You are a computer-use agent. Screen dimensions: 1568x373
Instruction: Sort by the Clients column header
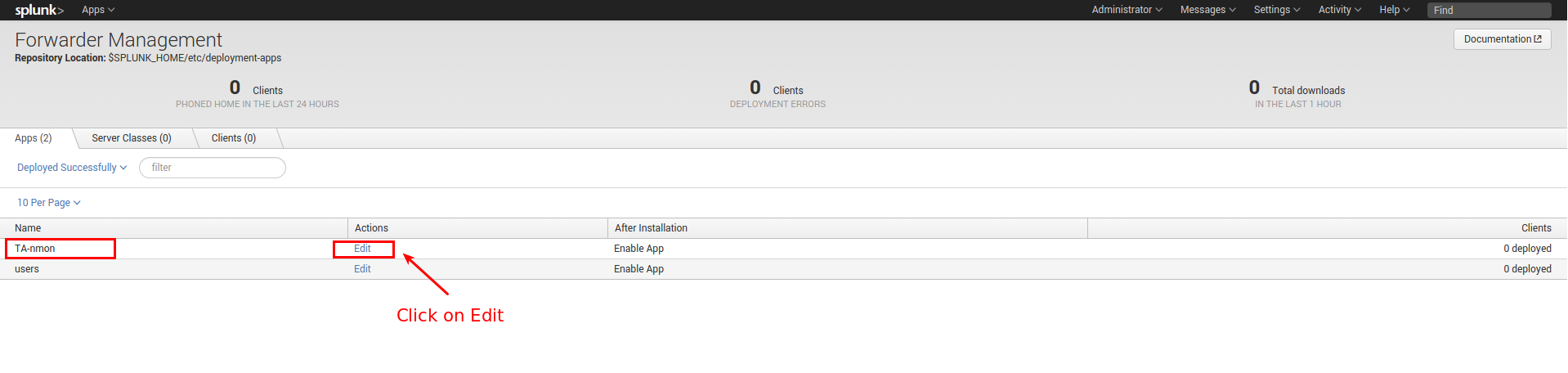click(1536, 228)
